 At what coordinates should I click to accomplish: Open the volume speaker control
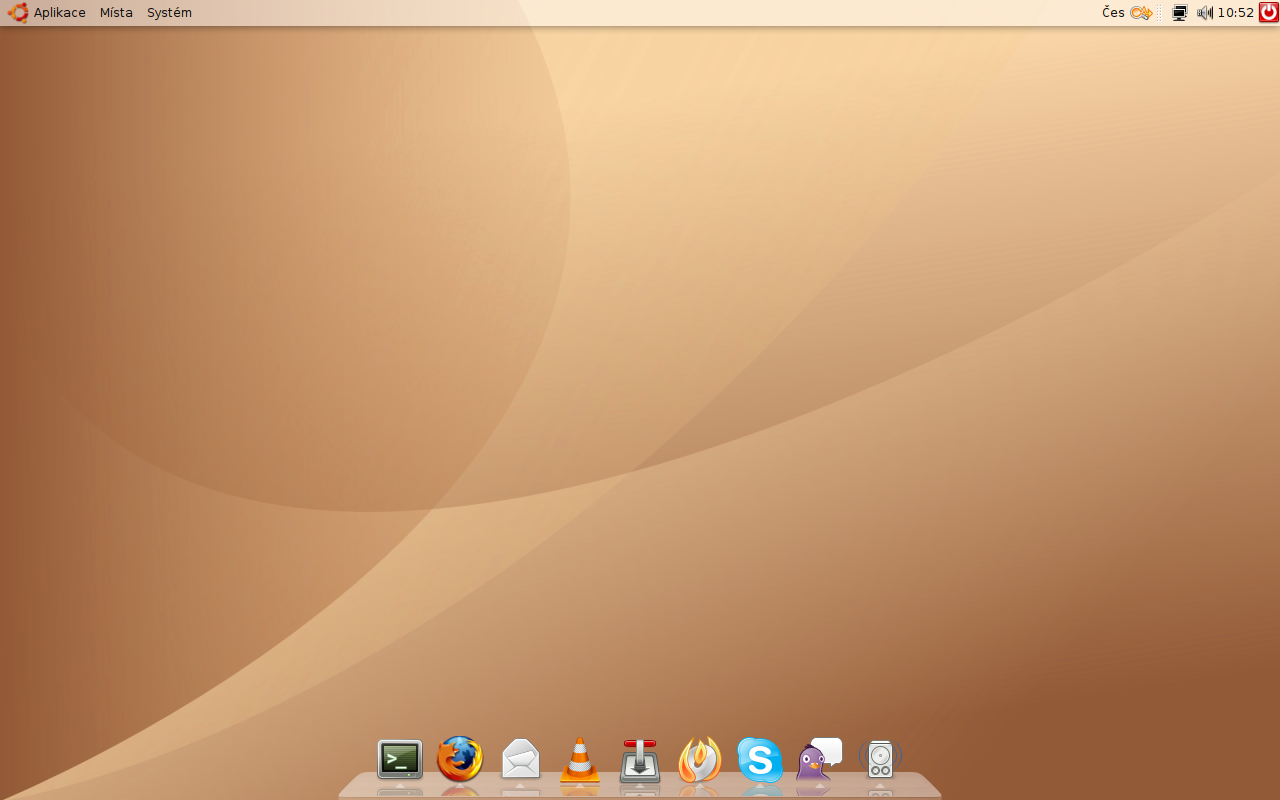click(1204, 13)
